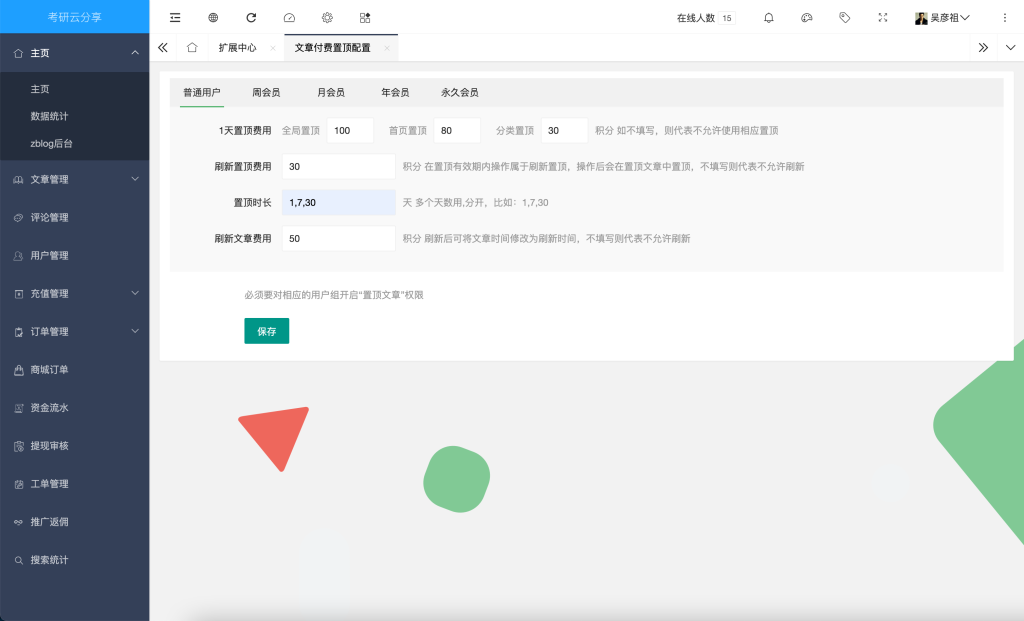1024x621 pixels.
Task: Click the refresh icon in the top toolbar
Action: pyautogui.click(x=251, y=18)
